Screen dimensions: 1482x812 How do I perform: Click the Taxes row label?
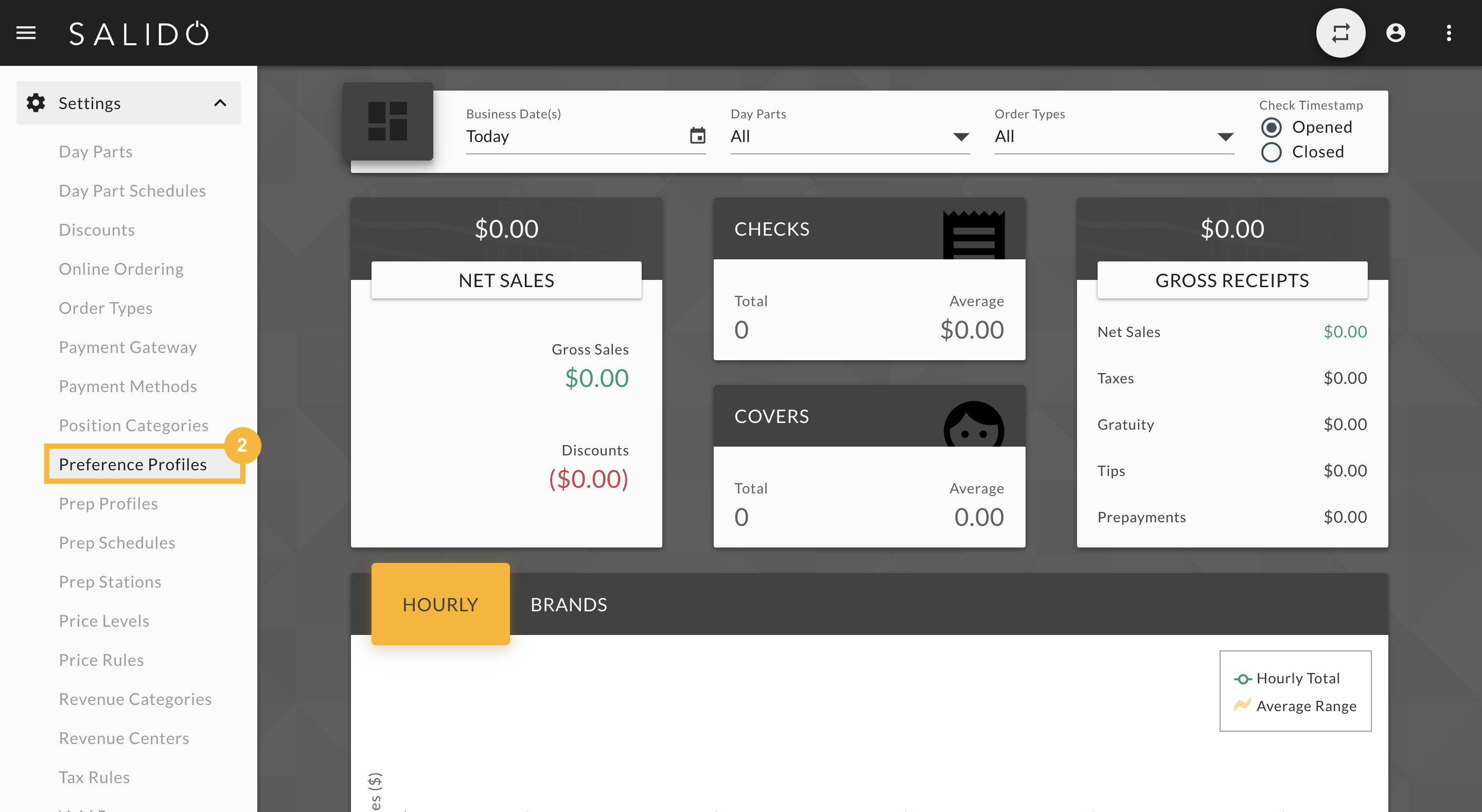pyautogui.click(x=1115, y=378)
